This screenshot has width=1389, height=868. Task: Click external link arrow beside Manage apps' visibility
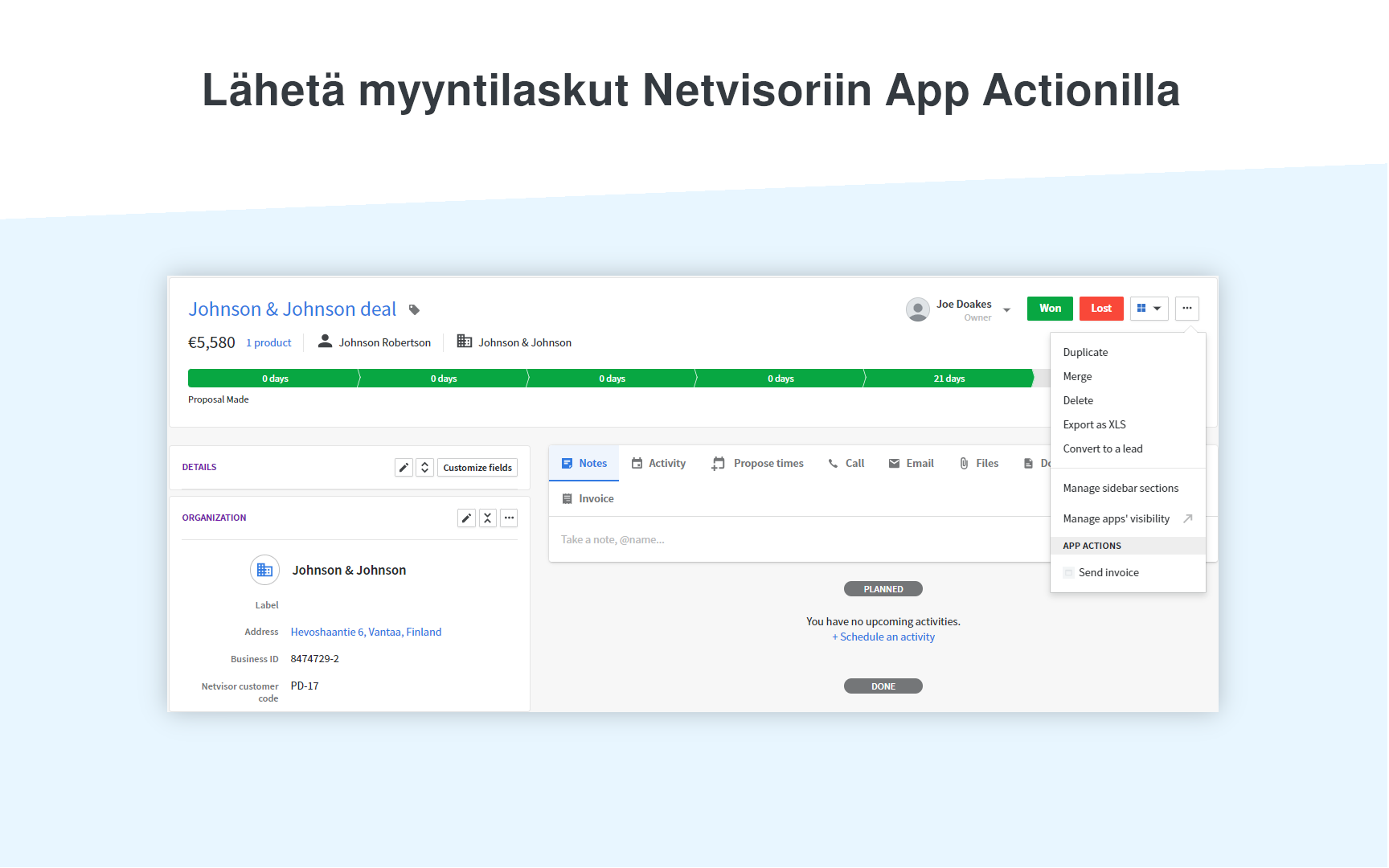(1188, 519)
